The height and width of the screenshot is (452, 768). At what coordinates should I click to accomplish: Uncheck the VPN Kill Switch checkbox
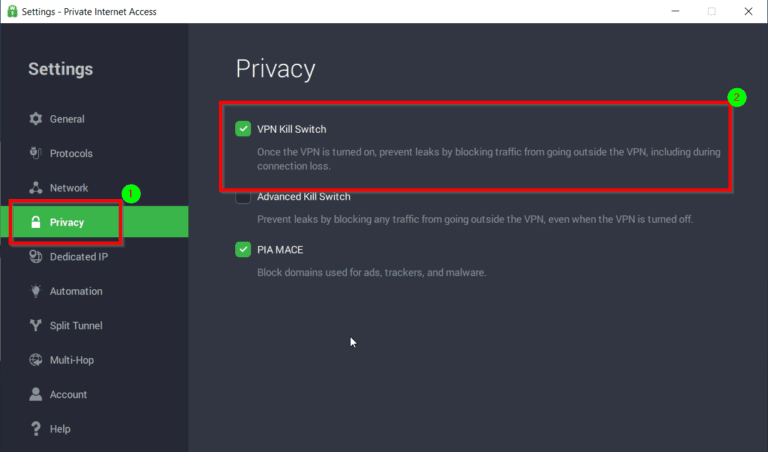click(x=243, y=129)
